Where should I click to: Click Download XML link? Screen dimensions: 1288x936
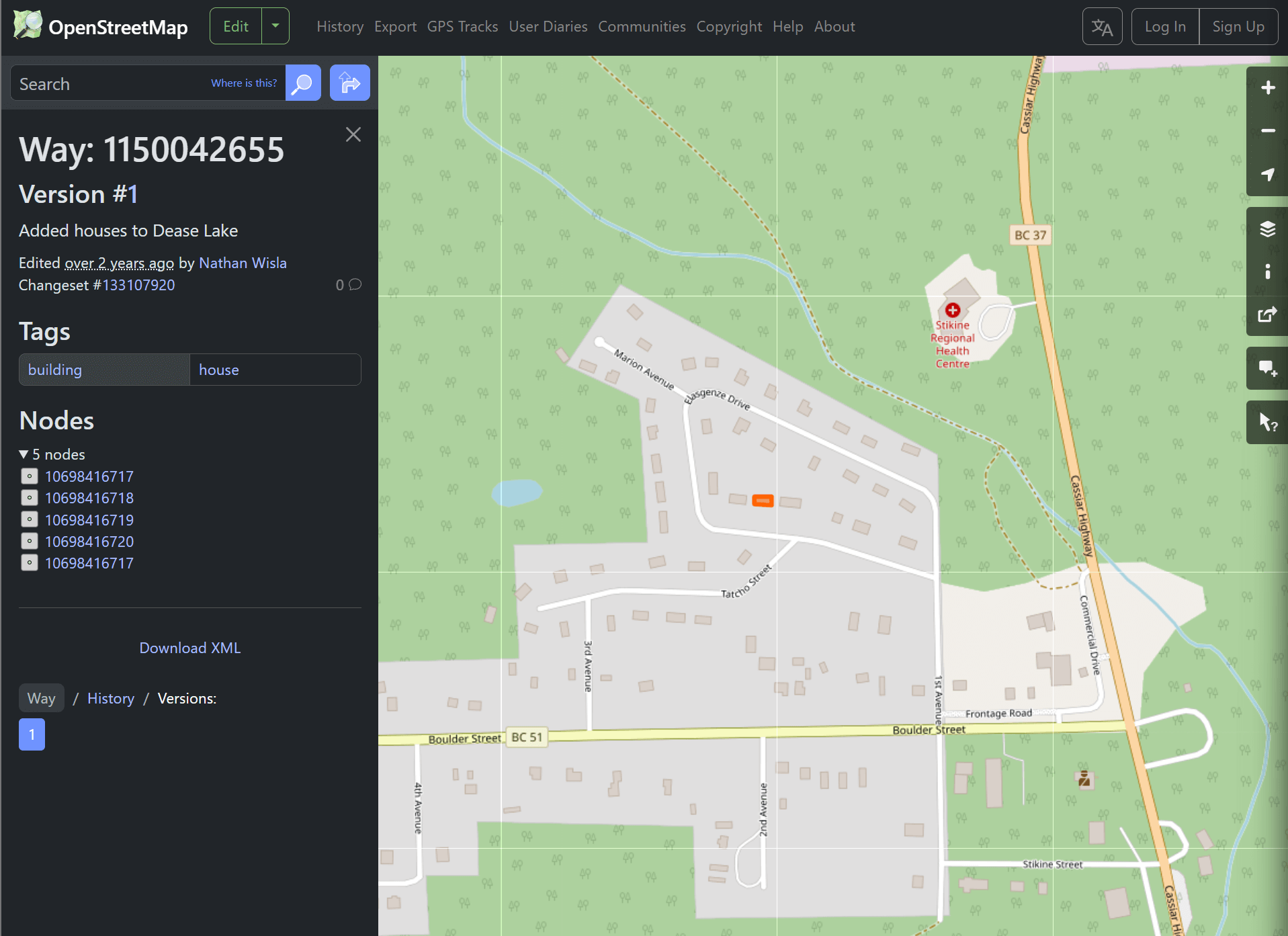[x=190, y=648]
